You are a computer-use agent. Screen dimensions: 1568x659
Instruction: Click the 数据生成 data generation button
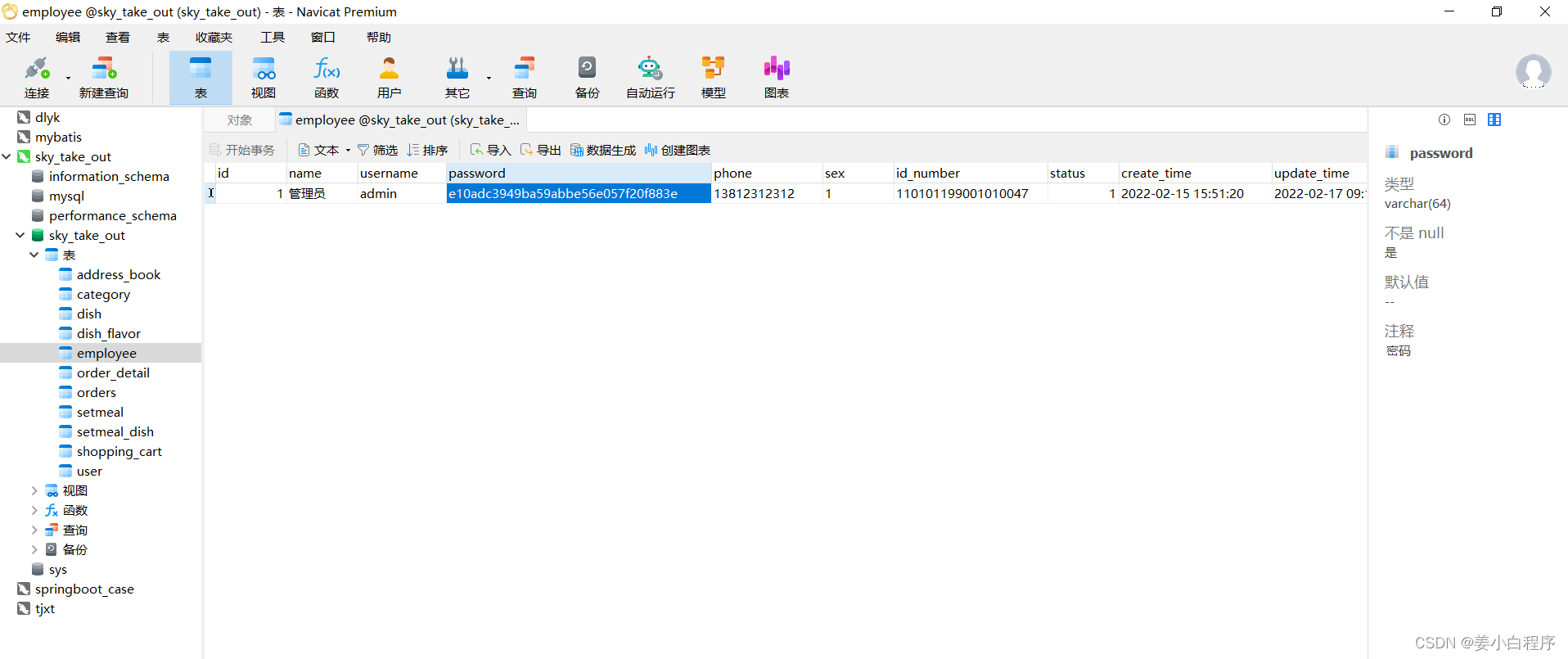[603, 150]
